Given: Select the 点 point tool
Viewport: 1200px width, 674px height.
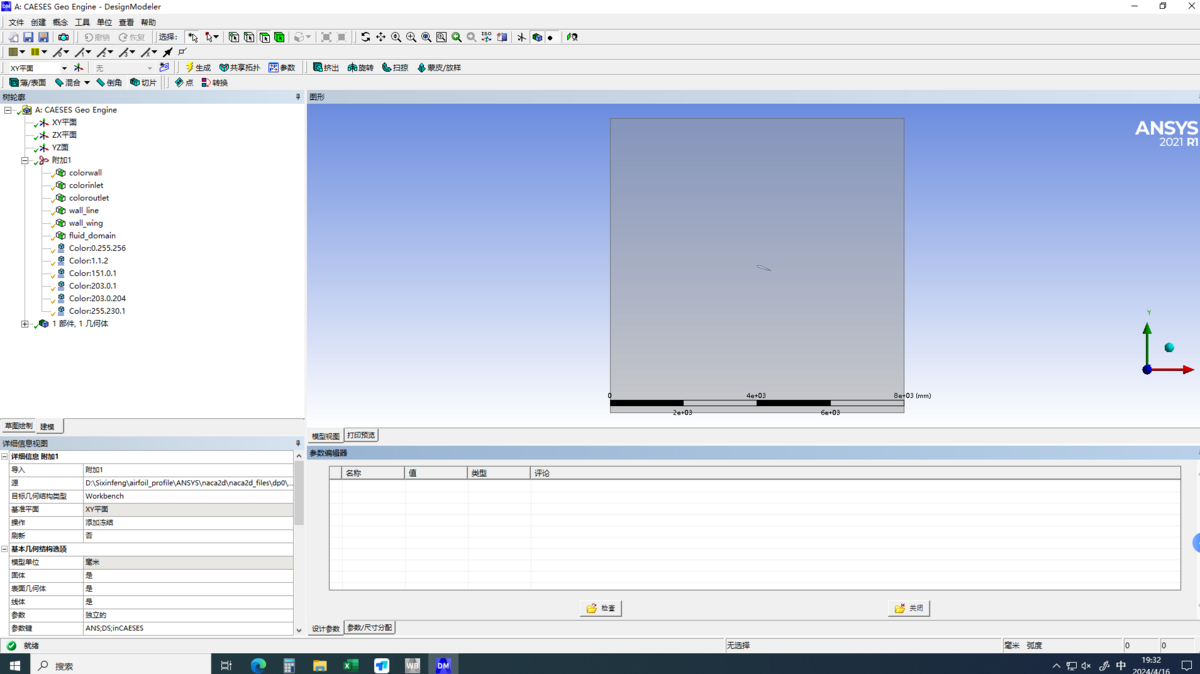Looking at the screenshot, I should (x=183, y=83).
